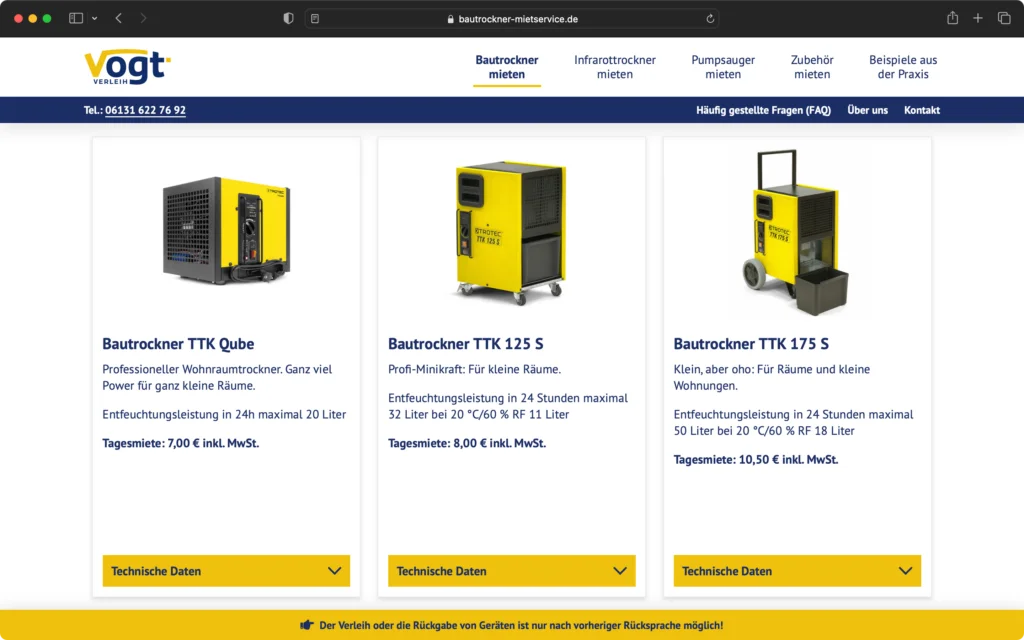Click the TTK Qube product image

226,229
